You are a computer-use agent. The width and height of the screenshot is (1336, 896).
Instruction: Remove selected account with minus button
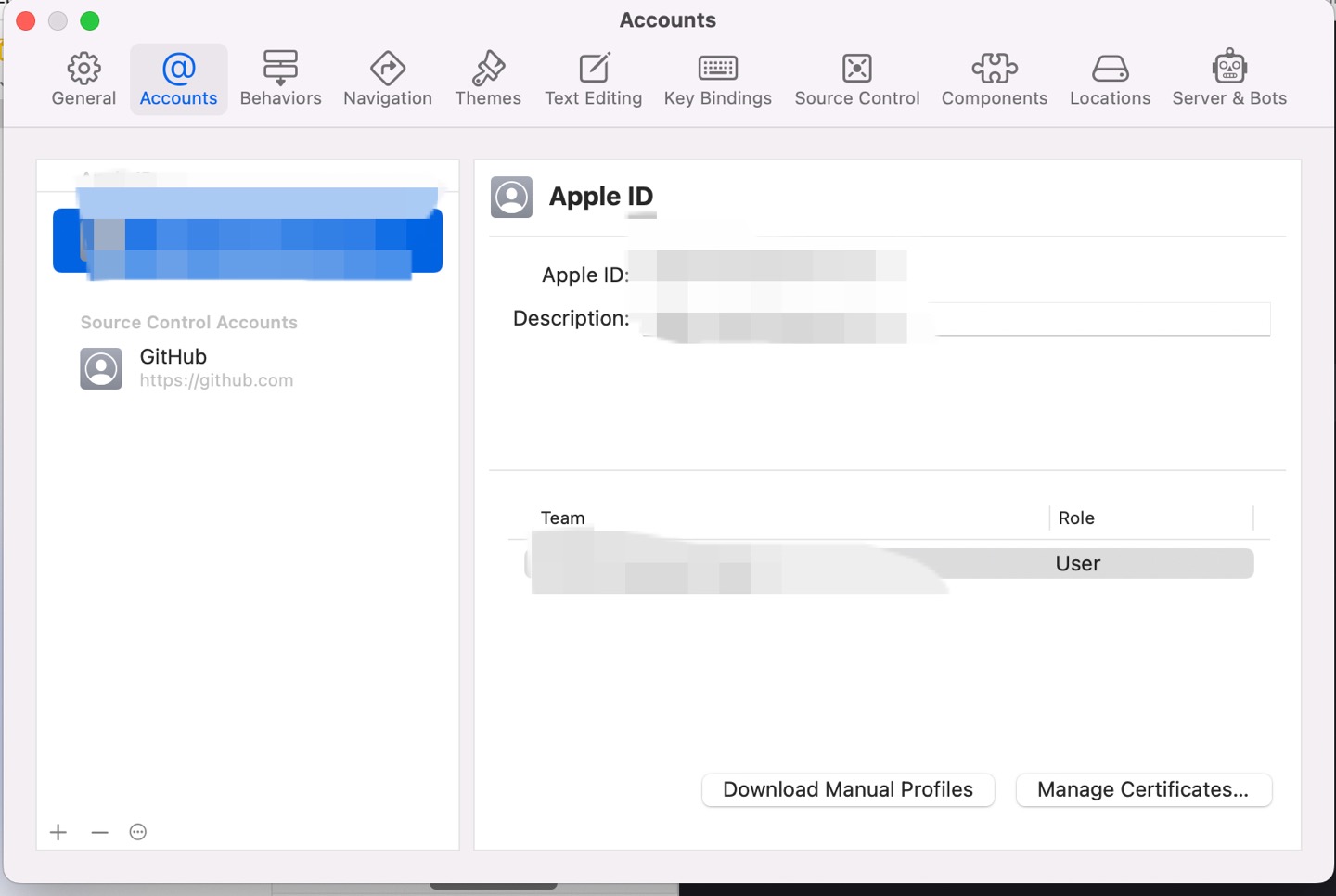(x=100, y=832)
